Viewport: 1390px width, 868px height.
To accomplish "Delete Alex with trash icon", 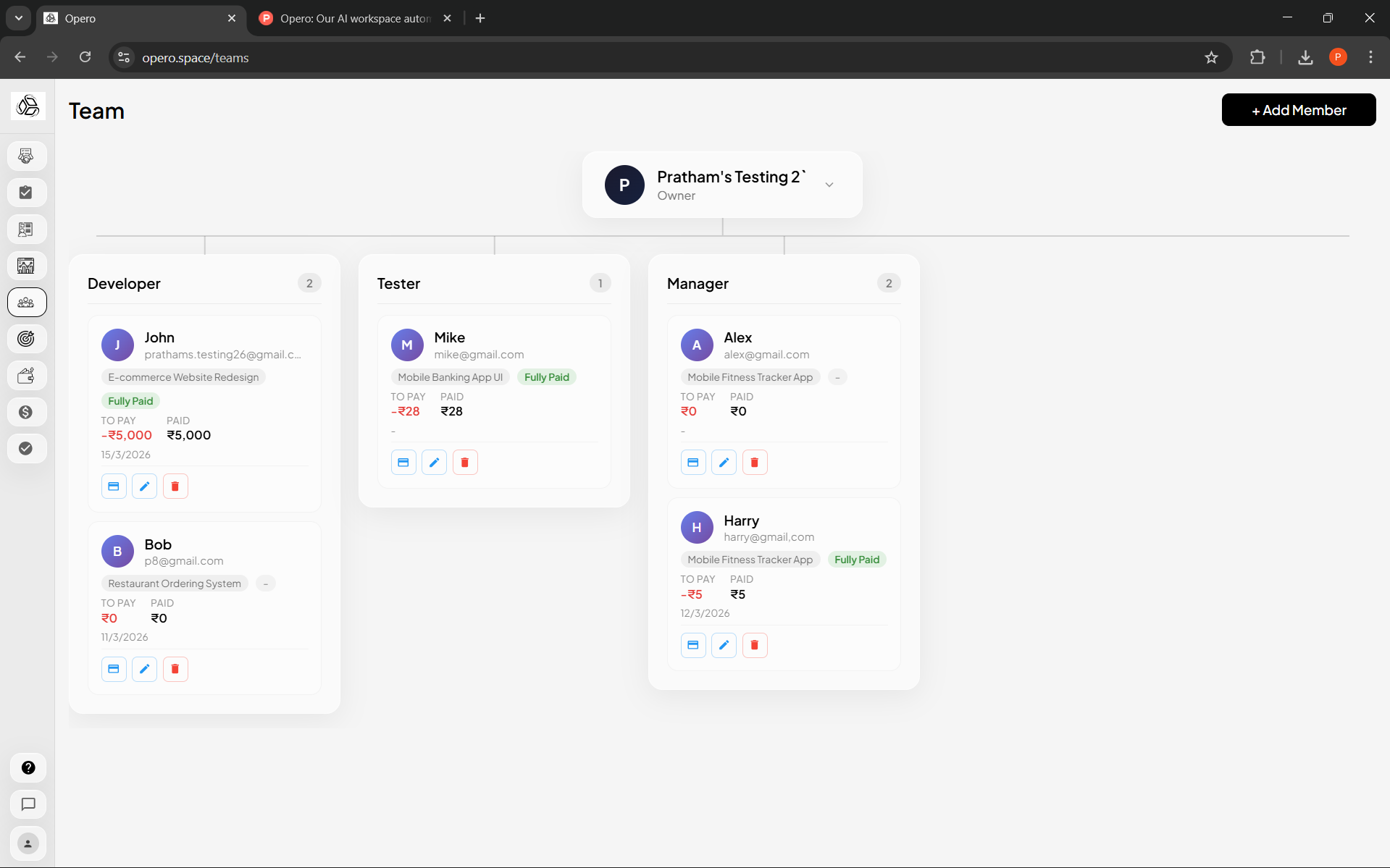I will tap(755, 463).
